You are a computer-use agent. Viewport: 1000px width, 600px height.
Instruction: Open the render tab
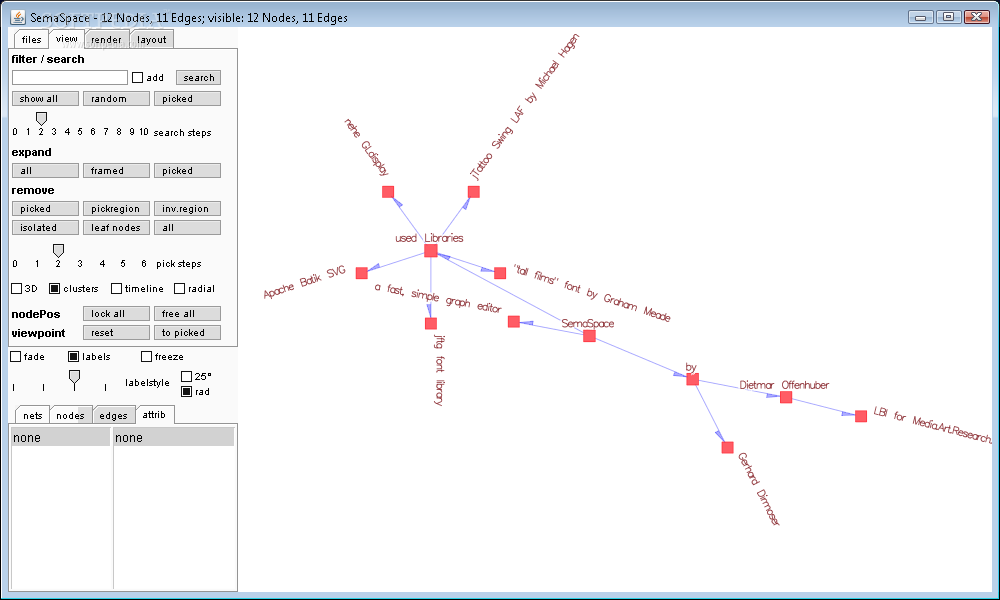[x=106, y=40]
